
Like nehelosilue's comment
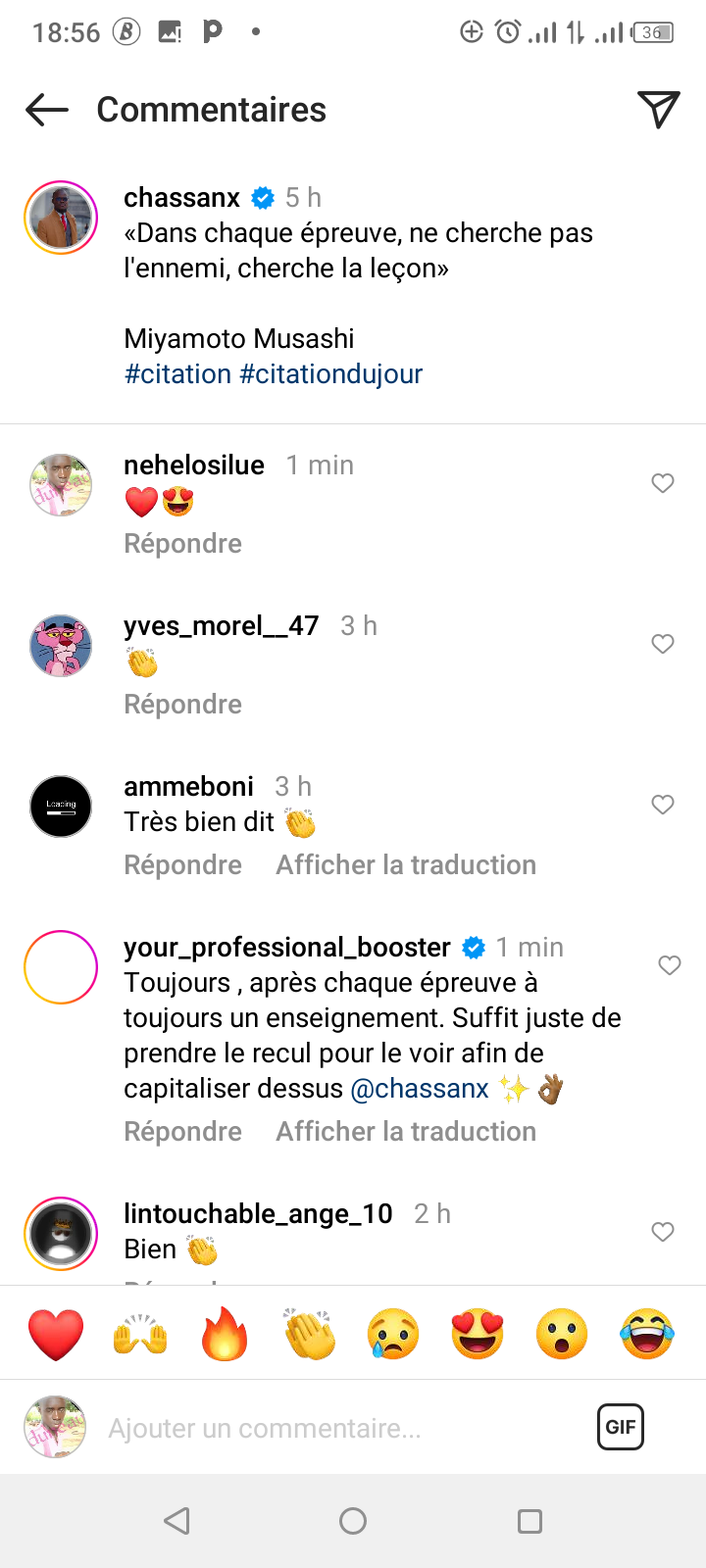(663, 483)
